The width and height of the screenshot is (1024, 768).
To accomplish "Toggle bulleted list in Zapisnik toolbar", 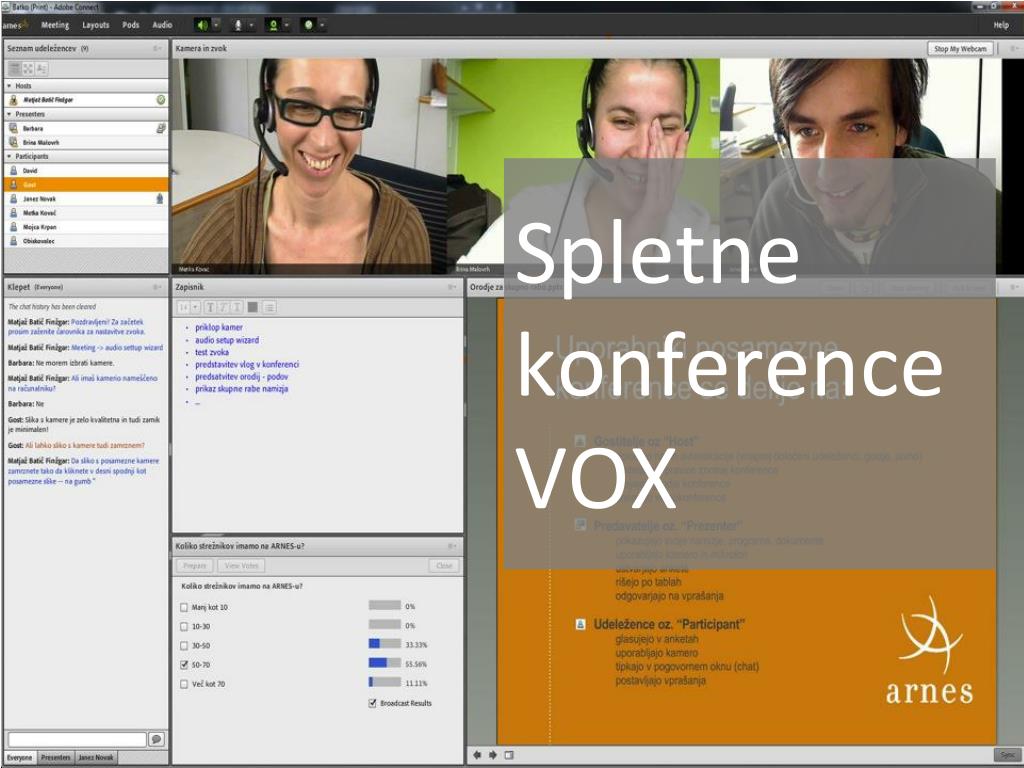I will click(269, 307).
